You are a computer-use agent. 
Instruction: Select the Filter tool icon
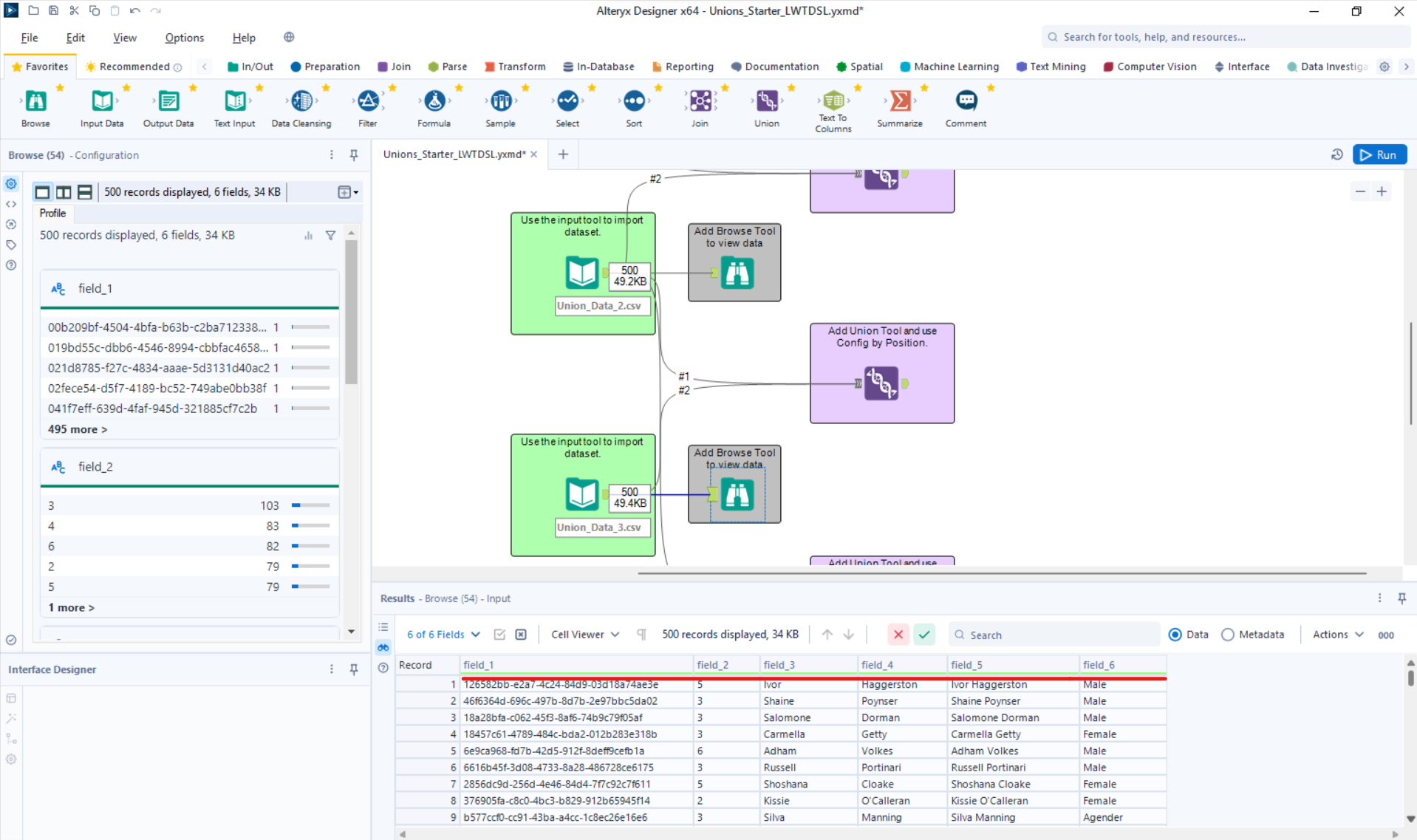click(367, 101)
